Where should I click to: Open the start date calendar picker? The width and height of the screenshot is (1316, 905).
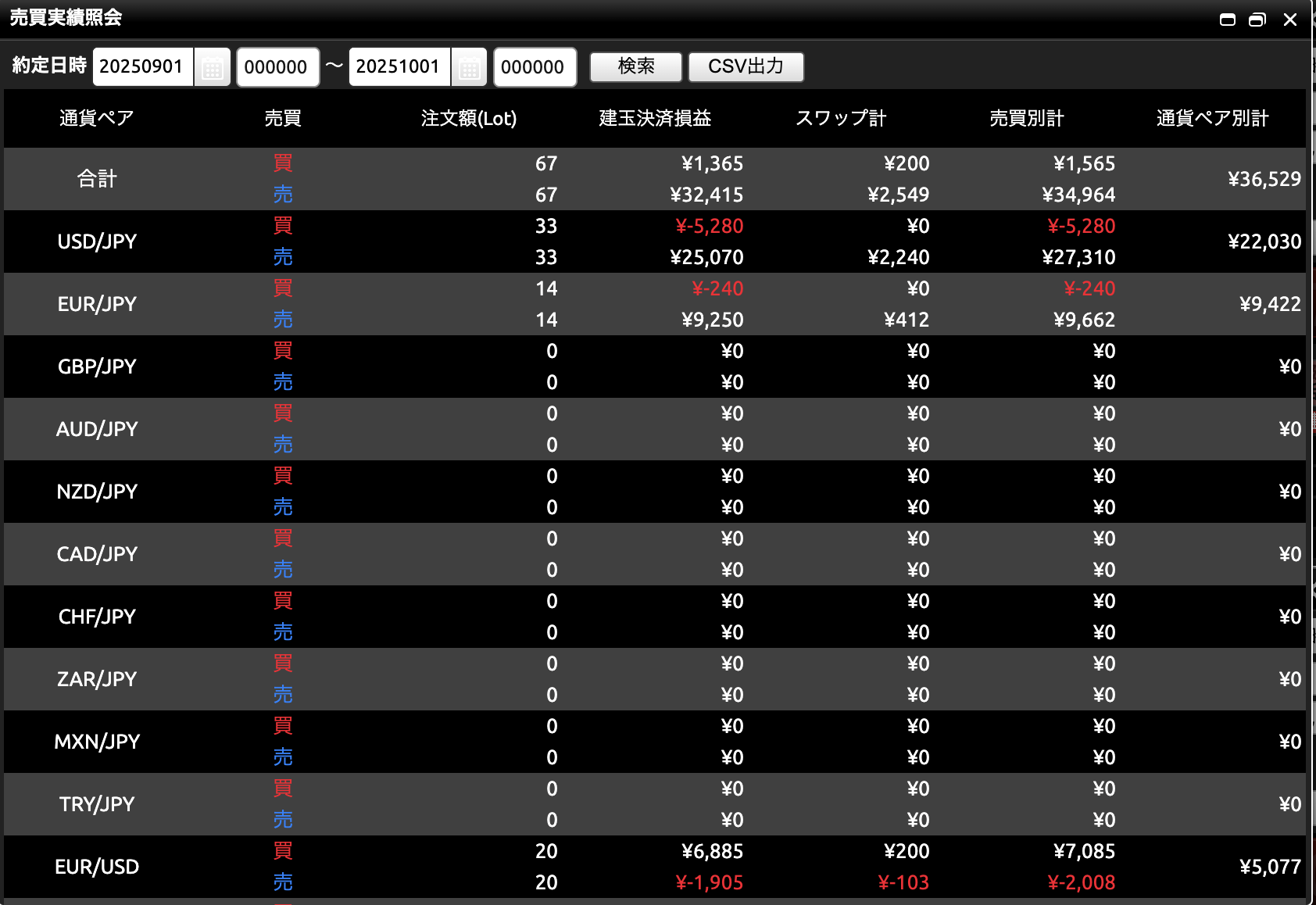coord(212,68)
